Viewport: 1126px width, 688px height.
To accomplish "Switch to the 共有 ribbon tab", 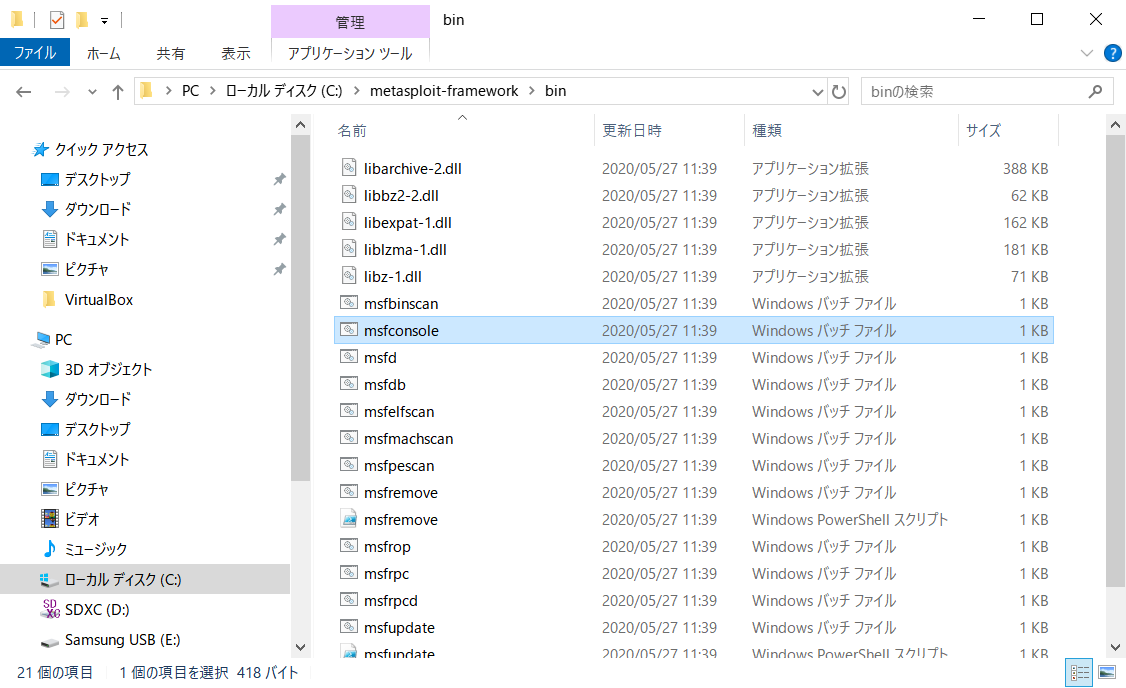I will click(x=170, y=53).
